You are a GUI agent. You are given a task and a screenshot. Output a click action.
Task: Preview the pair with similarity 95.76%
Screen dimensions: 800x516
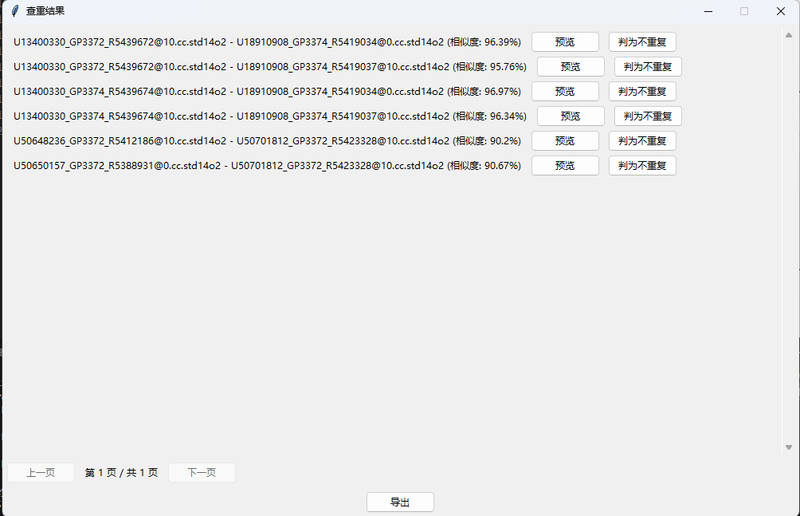click(x=570, y=67)
